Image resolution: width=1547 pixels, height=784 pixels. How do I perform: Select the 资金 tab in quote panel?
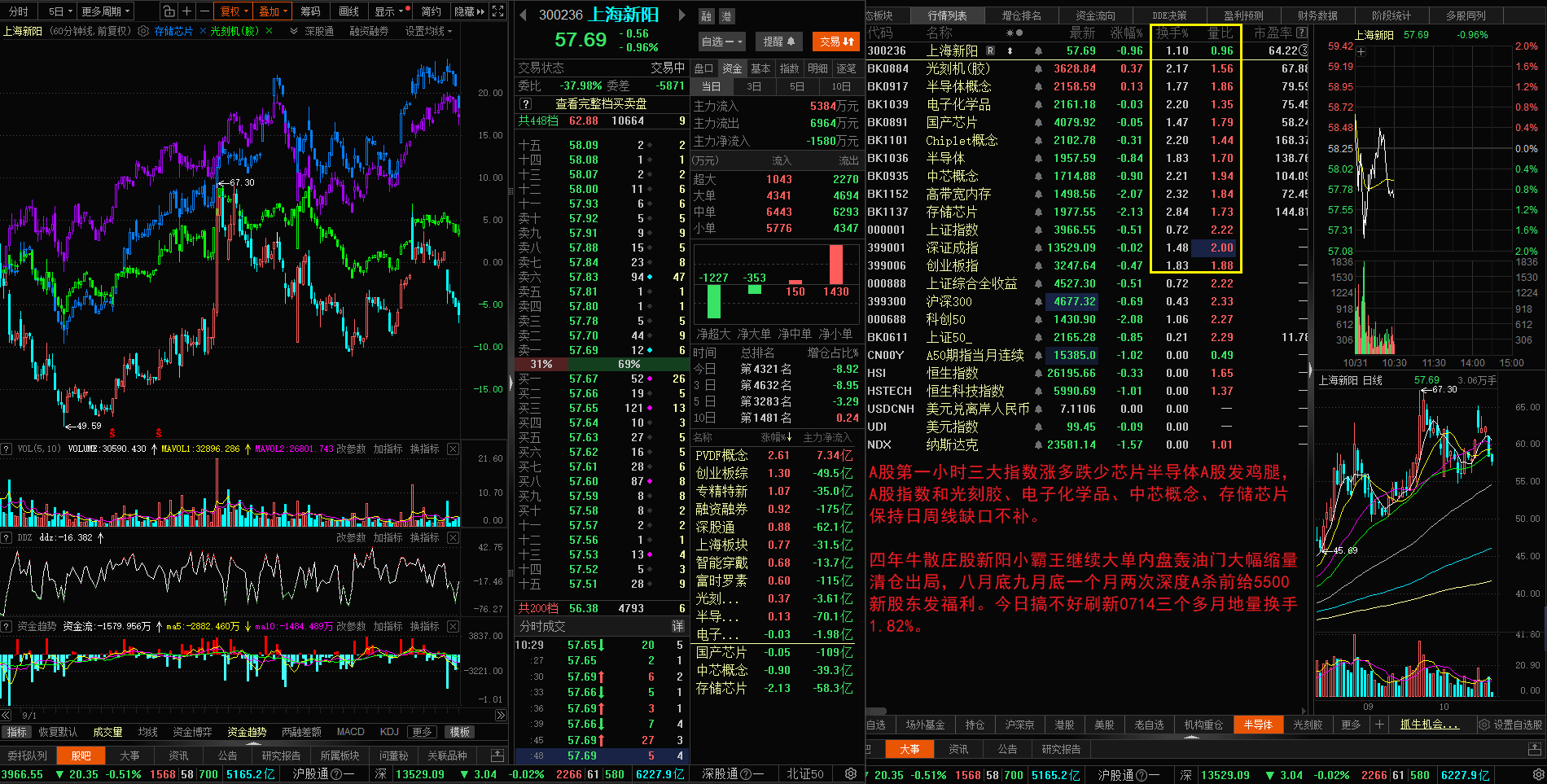pos(733,68)
